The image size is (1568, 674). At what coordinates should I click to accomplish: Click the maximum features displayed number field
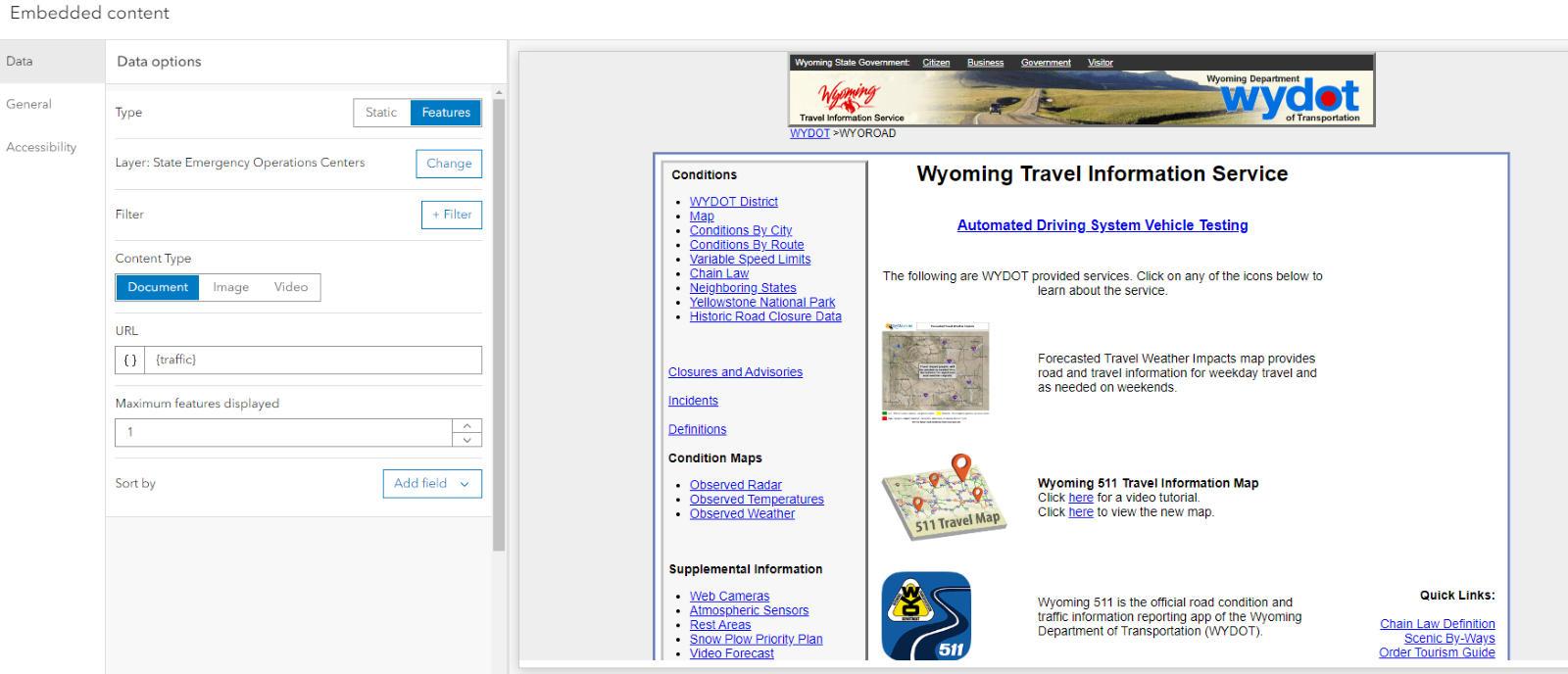[x=283, y=433]
